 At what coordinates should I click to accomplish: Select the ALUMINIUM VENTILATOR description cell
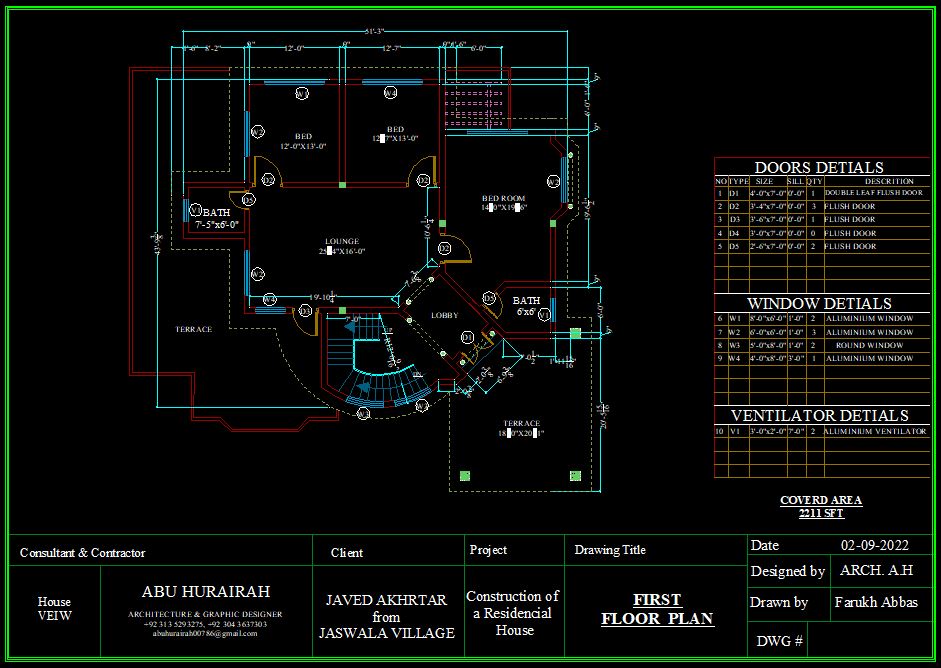pos(875,431)
